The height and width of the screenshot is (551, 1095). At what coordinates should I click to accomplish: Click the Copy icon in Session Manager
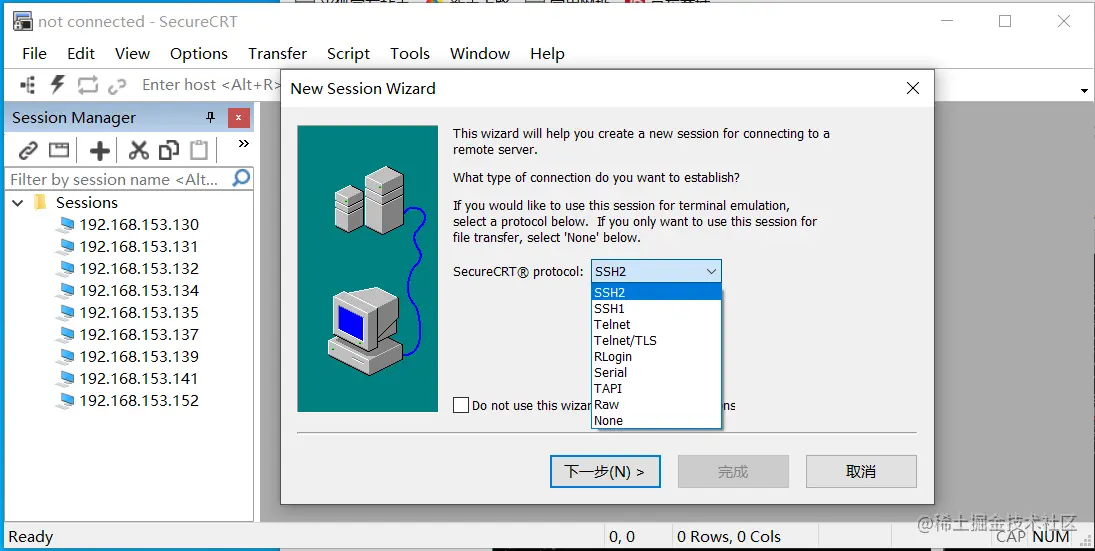[x=169, y=150]
